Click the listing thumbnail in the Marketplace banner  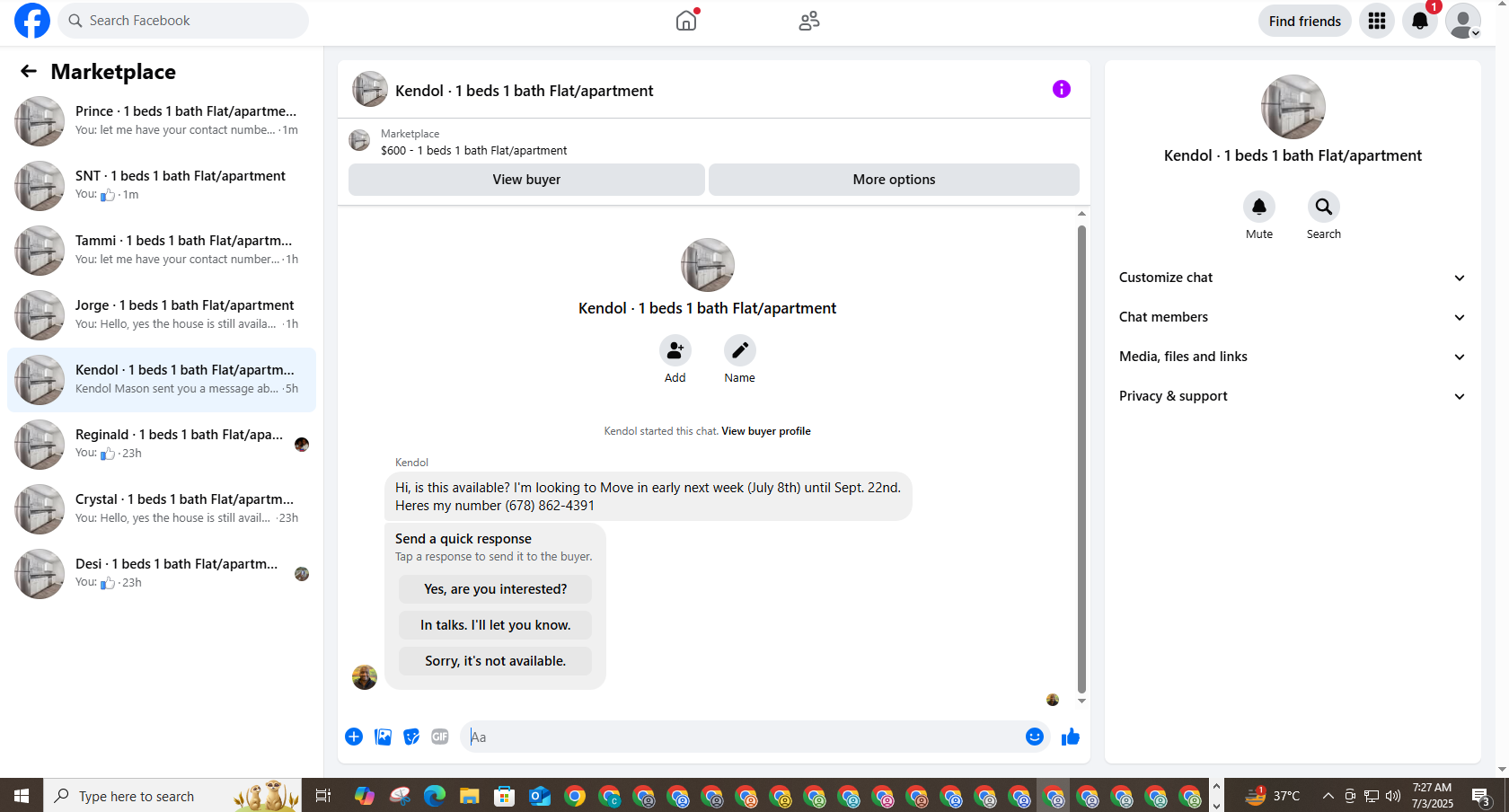click(x=359, y=140)
